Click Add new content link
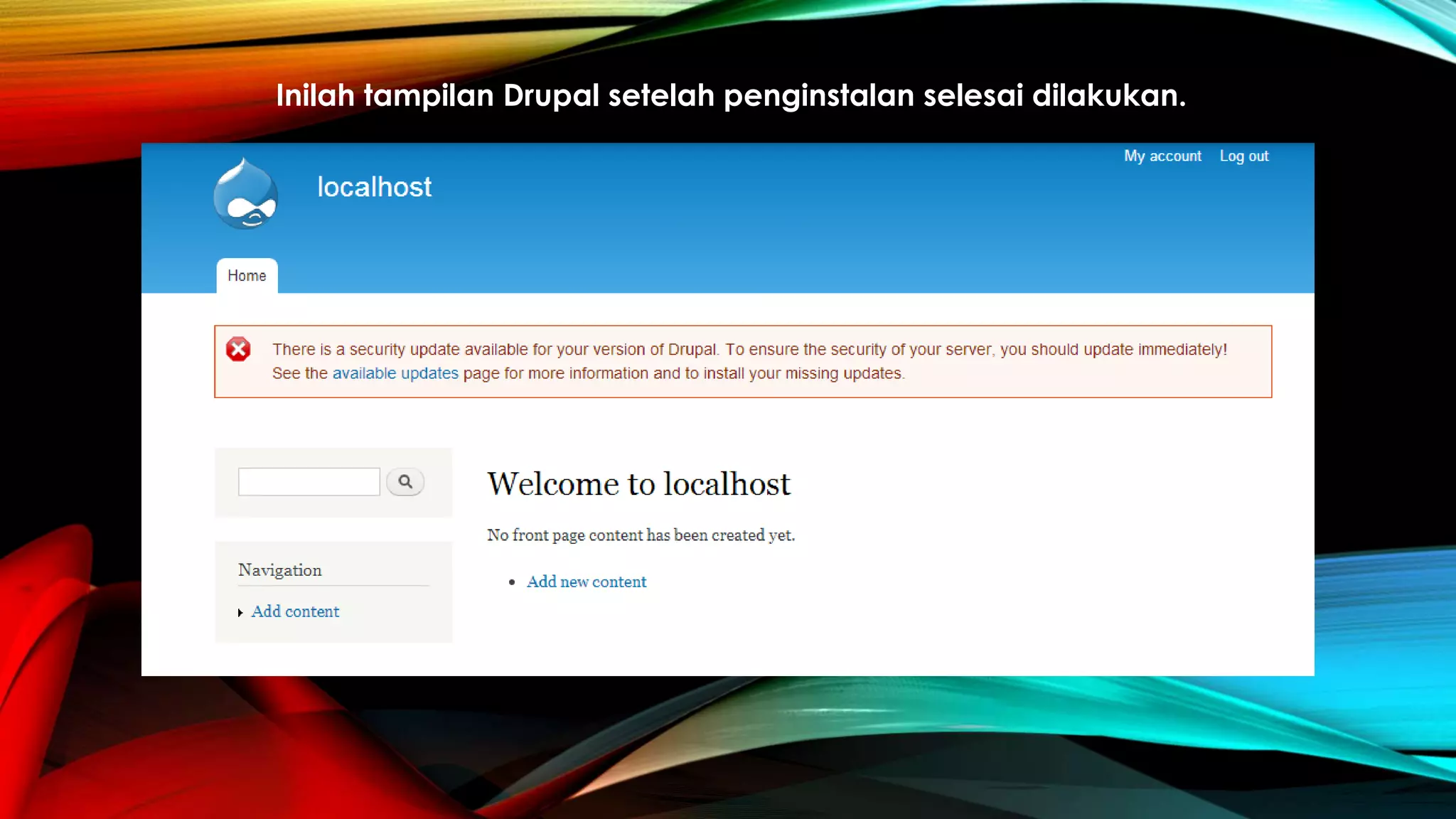The width and height of the screenshot is (1456, 819). point(587,582)
